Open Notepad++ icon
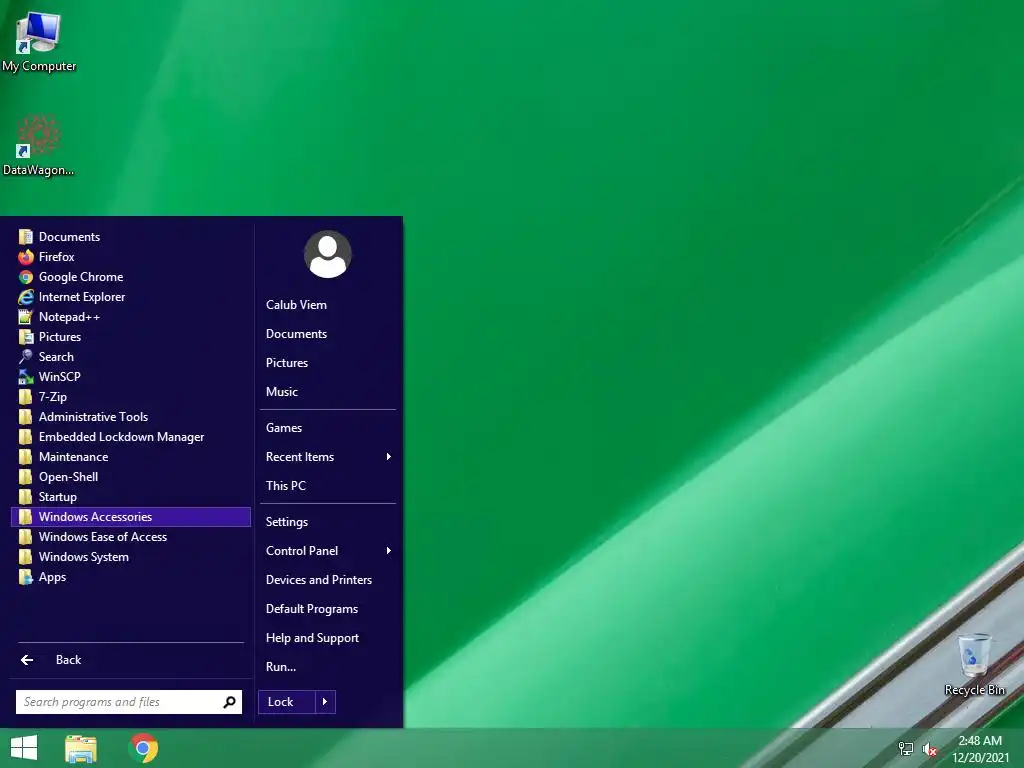This screenshot has width=1024, height=768. pos(25,317)
